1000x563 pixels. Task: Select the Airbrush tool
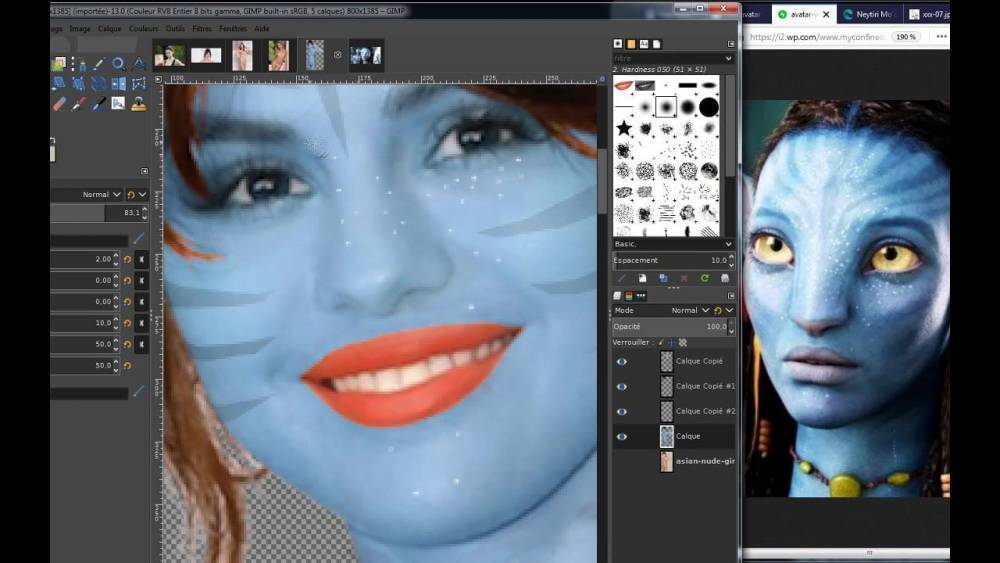(x=78, y=103)
